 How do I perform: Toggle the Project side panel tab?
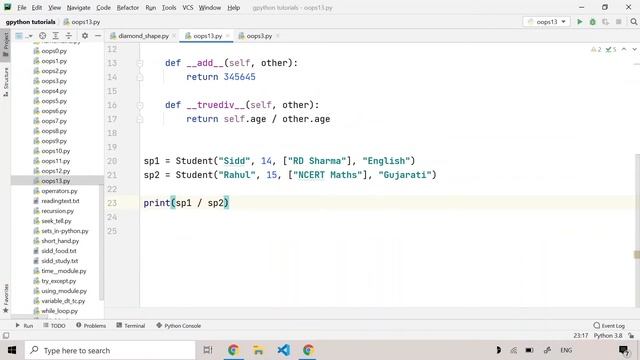coord(6,44)
